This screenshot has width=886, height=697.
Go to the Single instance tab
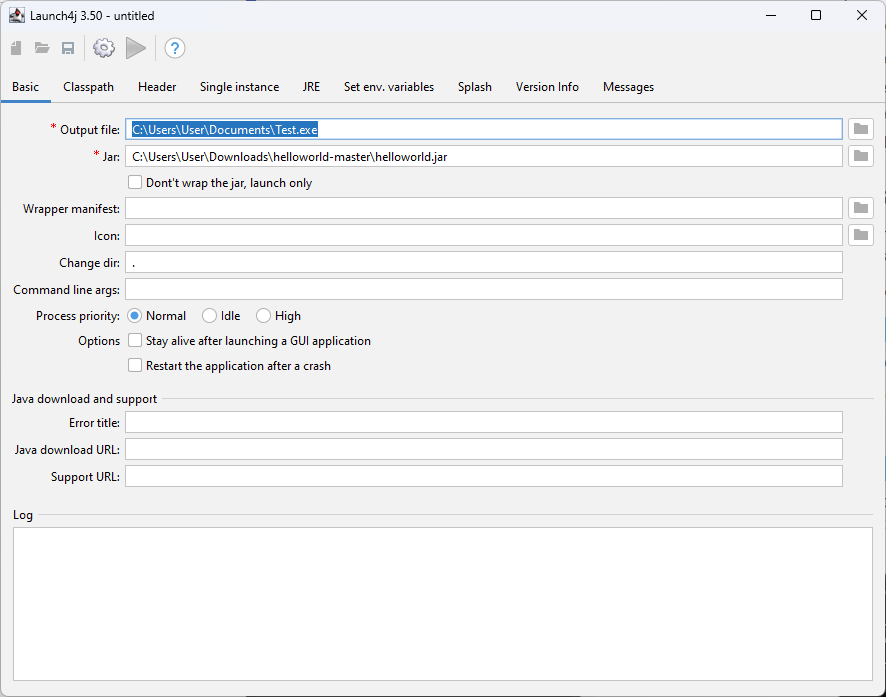(240, 87)
